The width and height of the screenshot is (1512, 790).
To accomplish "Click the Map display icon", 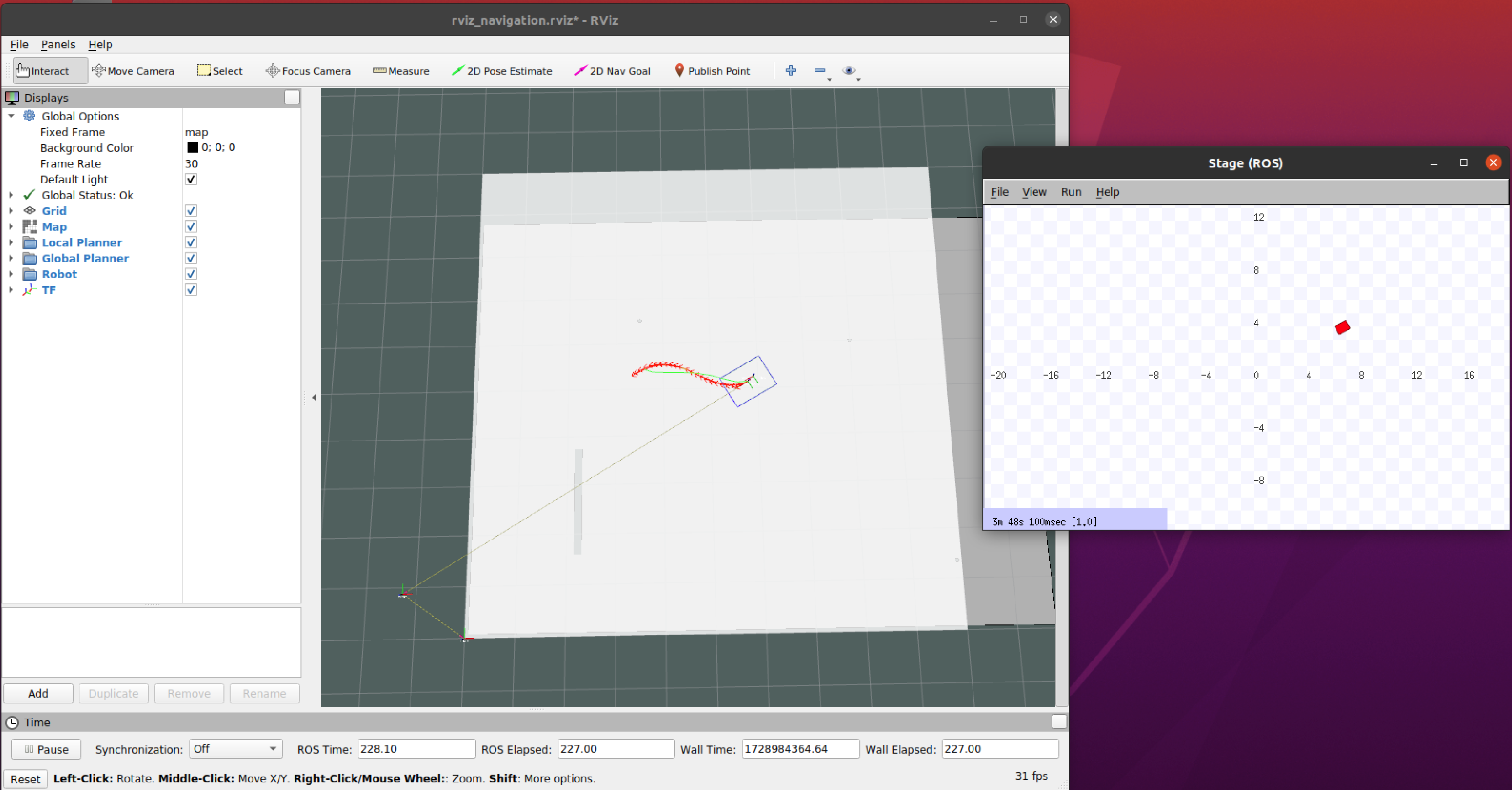I will click(x=29, y=226).
